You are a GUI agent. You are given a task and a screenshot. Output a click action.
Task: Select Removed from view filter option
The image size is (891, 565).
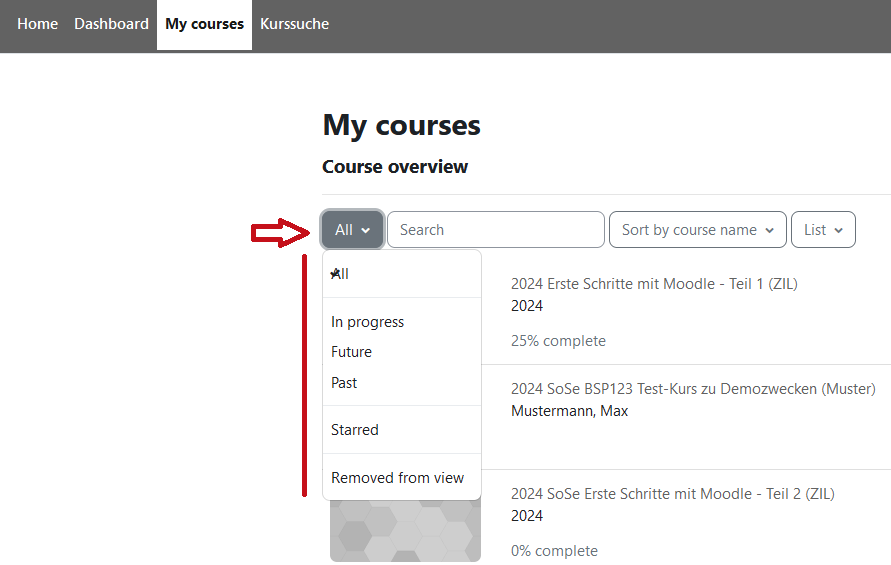click(397, 478)
